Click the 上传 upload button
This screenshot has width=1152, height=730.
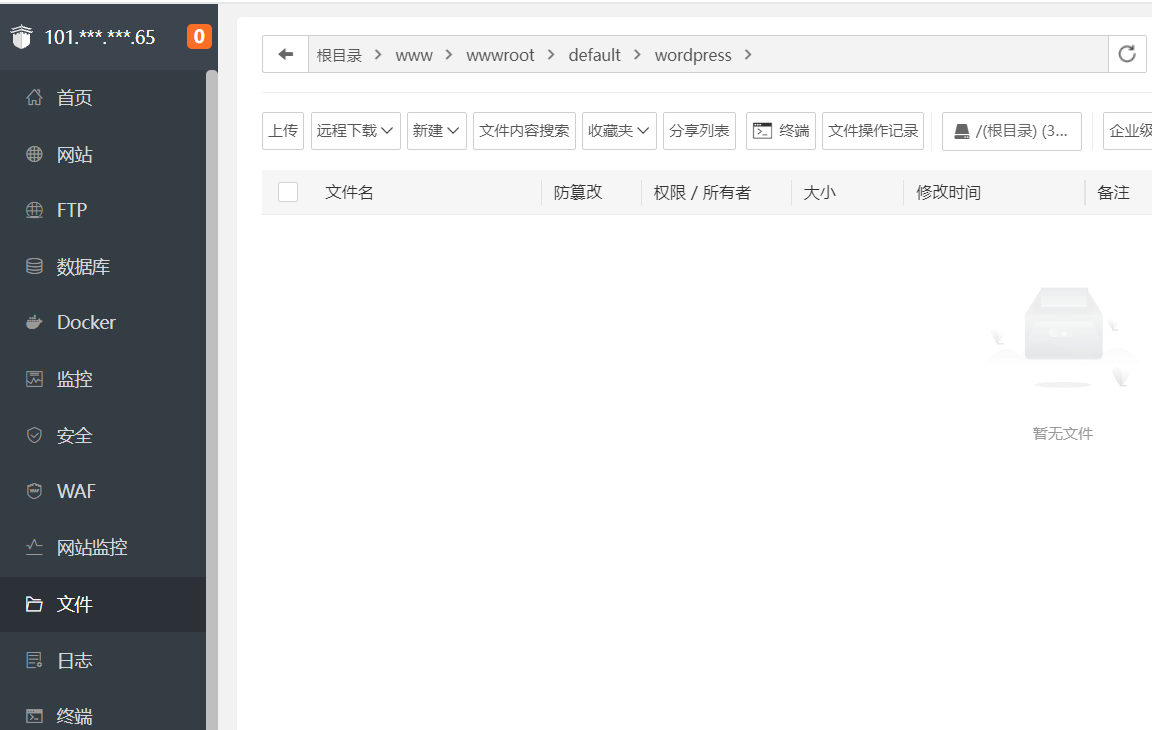(x=283, y=131)
